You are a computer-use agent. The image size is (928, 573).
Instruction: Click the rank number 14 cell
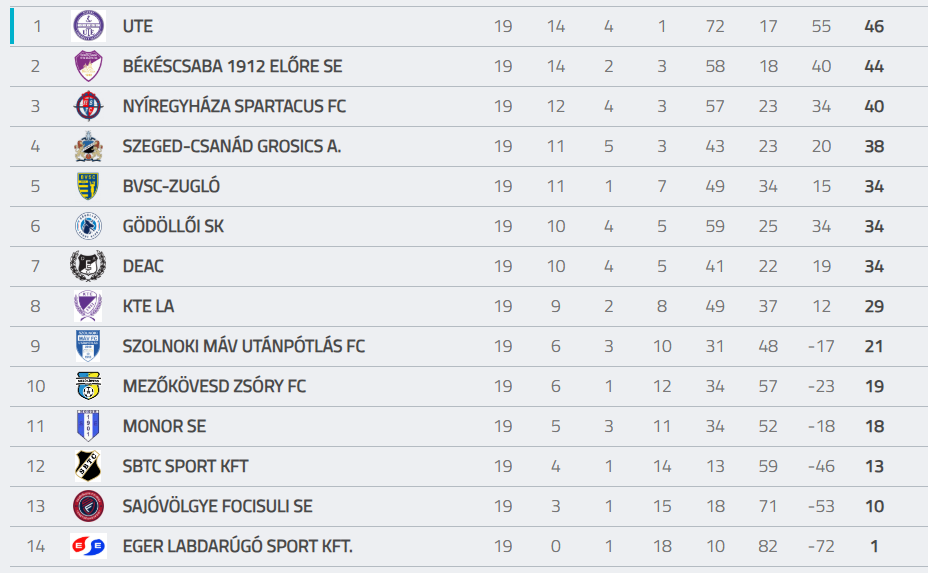36,546
